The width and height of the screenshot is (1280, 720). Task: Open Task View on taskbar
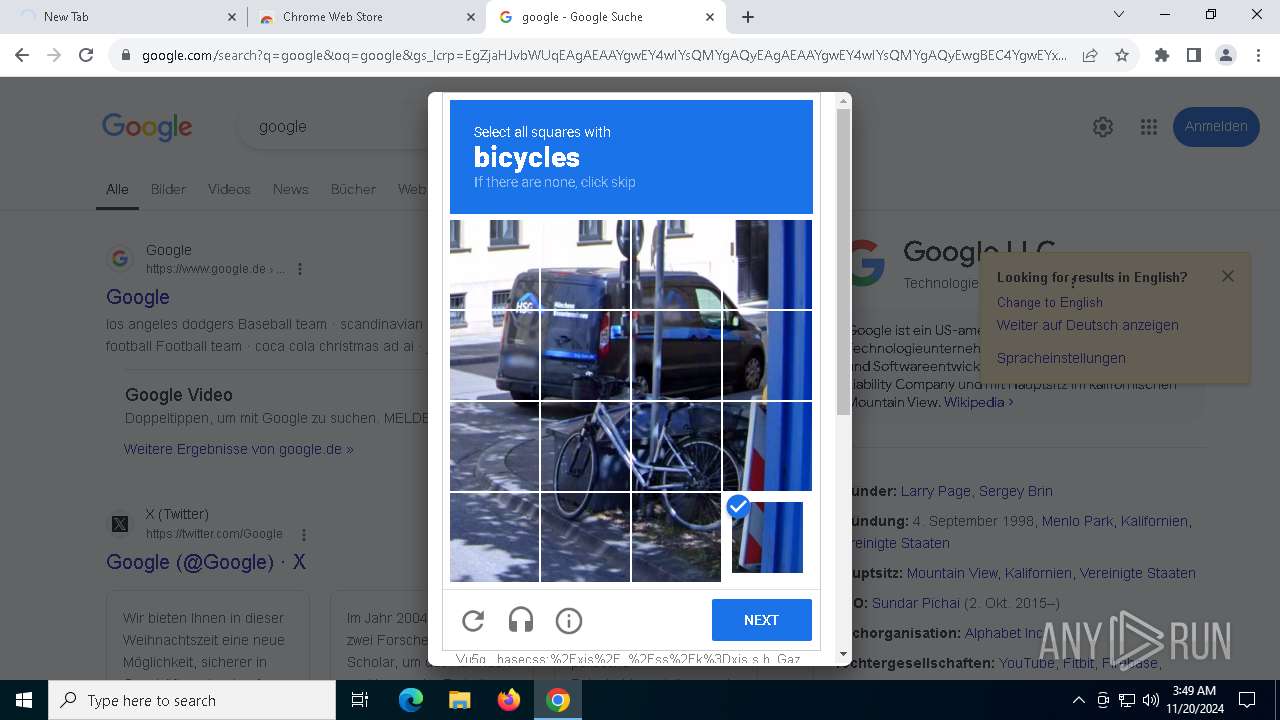click(x=360, y=700)
